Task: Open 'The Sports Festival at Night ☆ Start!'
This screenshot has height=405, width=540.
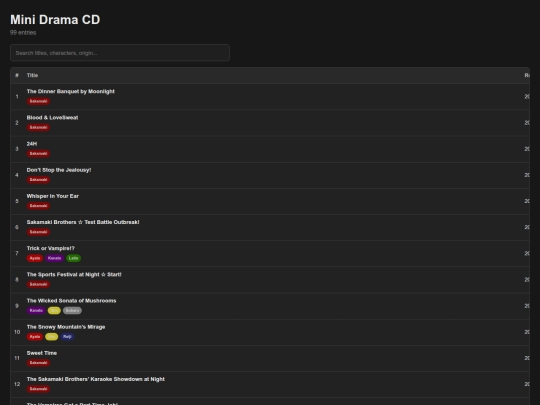Action: point(74,274)
